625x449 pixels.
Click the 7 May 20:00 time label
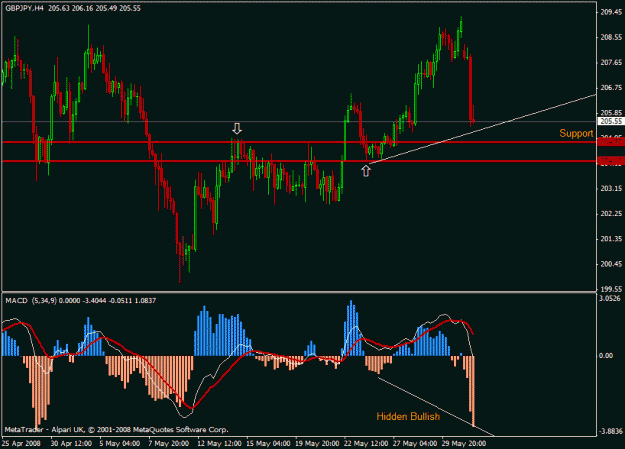169,443
